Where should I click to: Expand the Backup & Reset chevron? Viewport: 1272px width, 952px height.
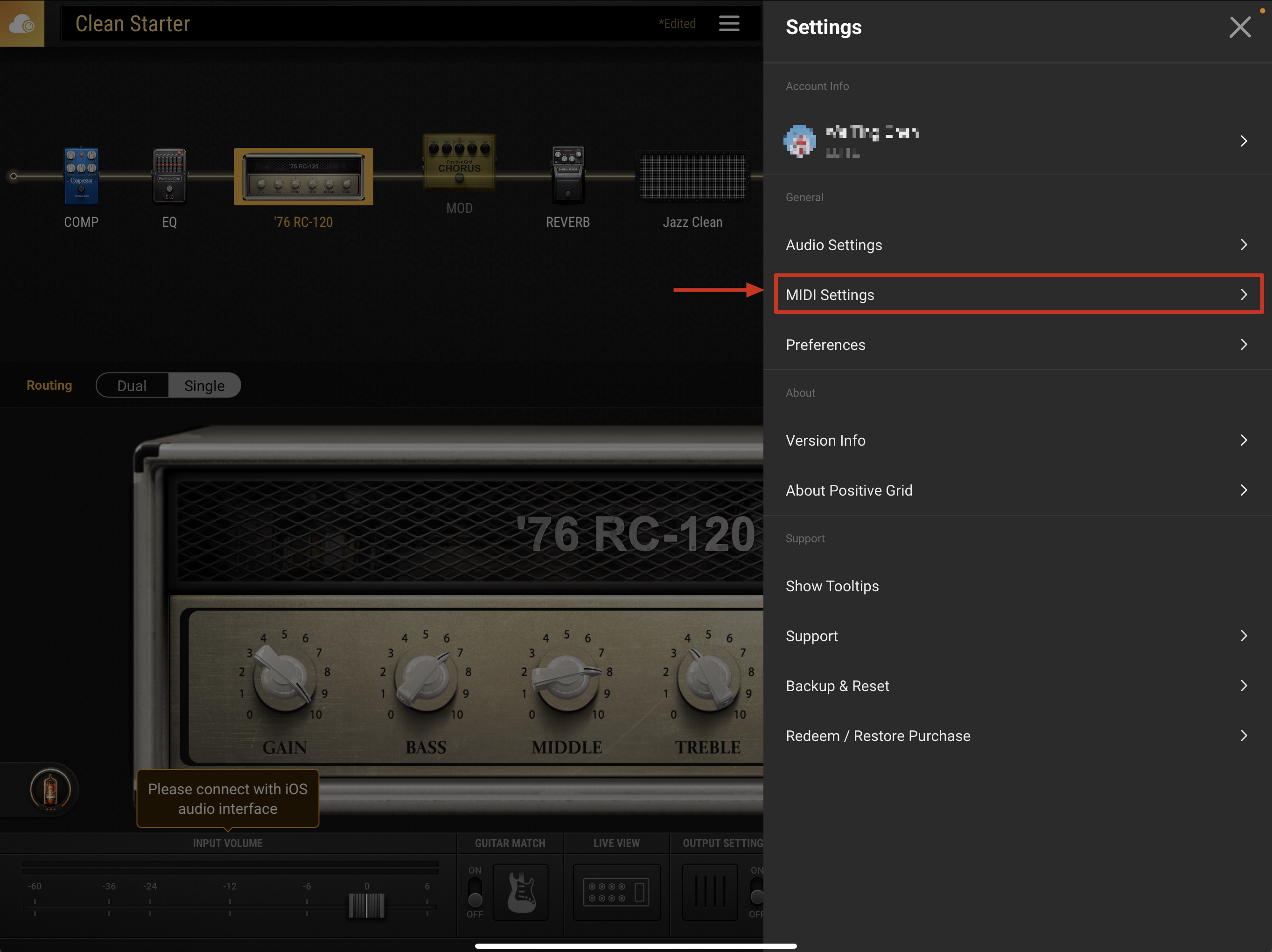(x=1244, y=686)
